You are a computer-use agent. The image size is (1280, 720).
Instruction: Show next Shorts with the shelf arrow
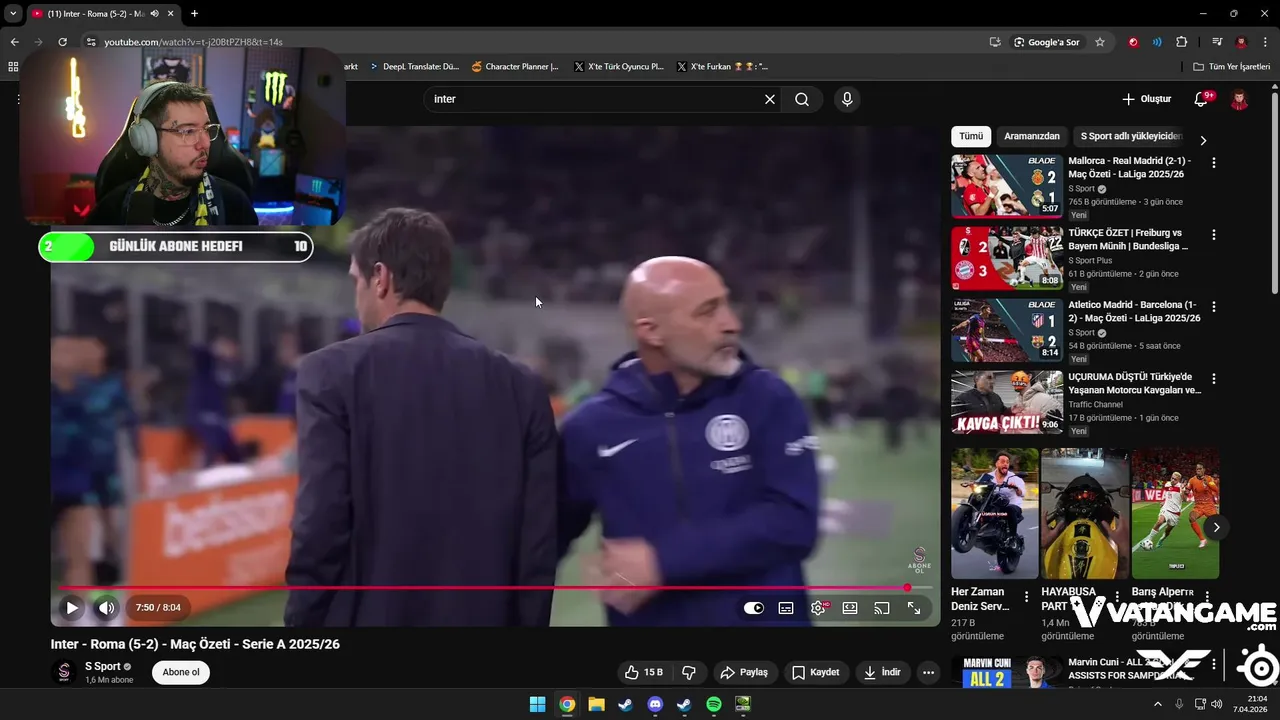[x=1216, y=527]
